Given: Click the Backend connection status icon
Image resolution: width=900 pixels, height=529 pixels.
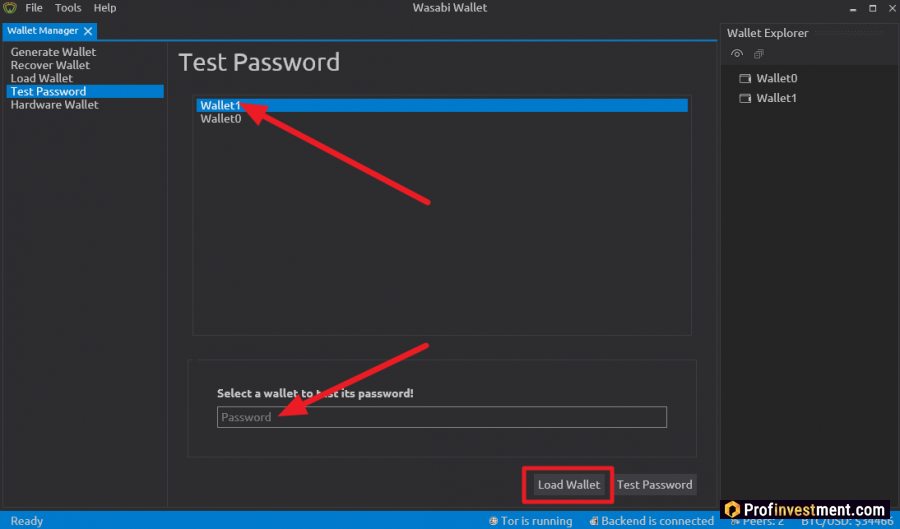Looking at the screenshot, I should click(594, 521).
